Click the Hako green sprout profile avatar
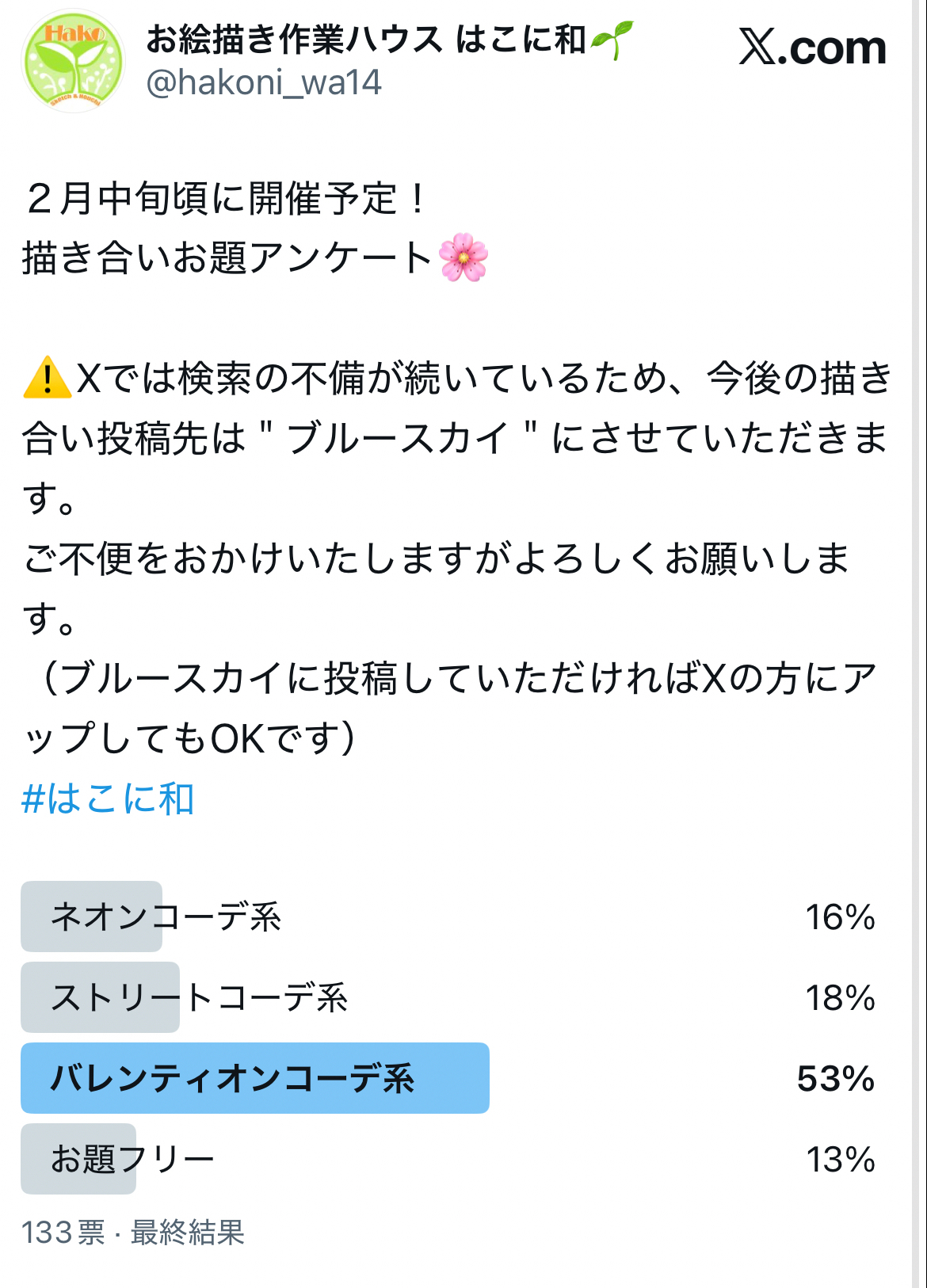This screenshot has width=927, height=1288. pyautogui.click(x=73, y=62)
